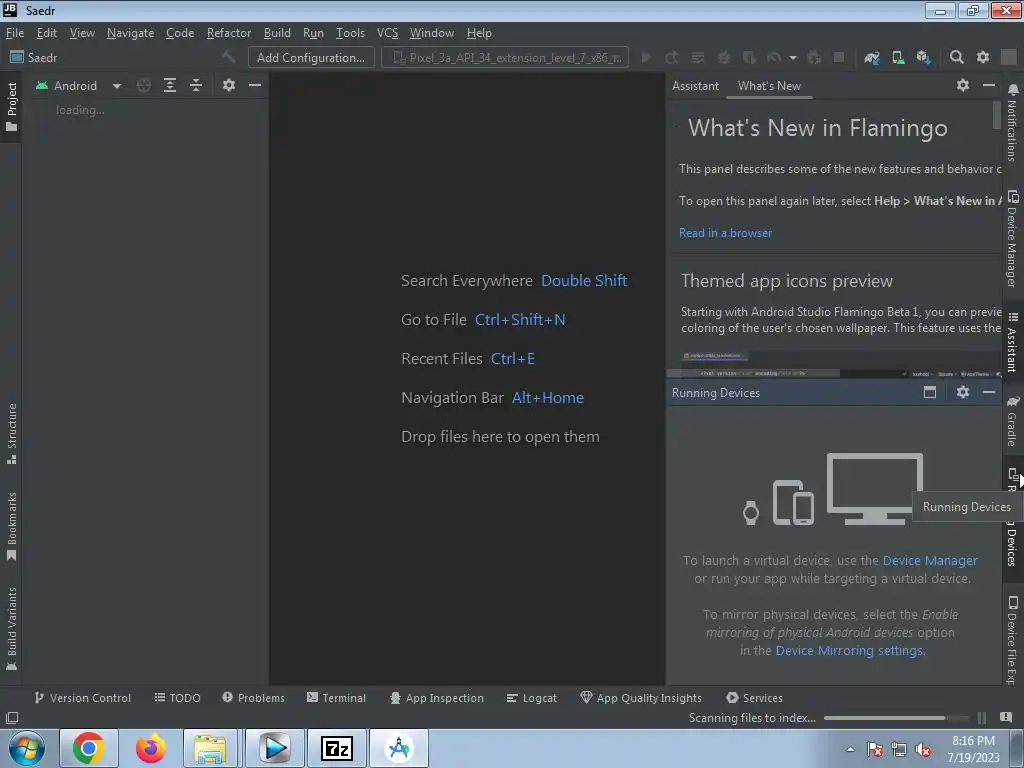1024x768 pixels.
Task: Open the Build menu
Action: (x=277, y=33)
